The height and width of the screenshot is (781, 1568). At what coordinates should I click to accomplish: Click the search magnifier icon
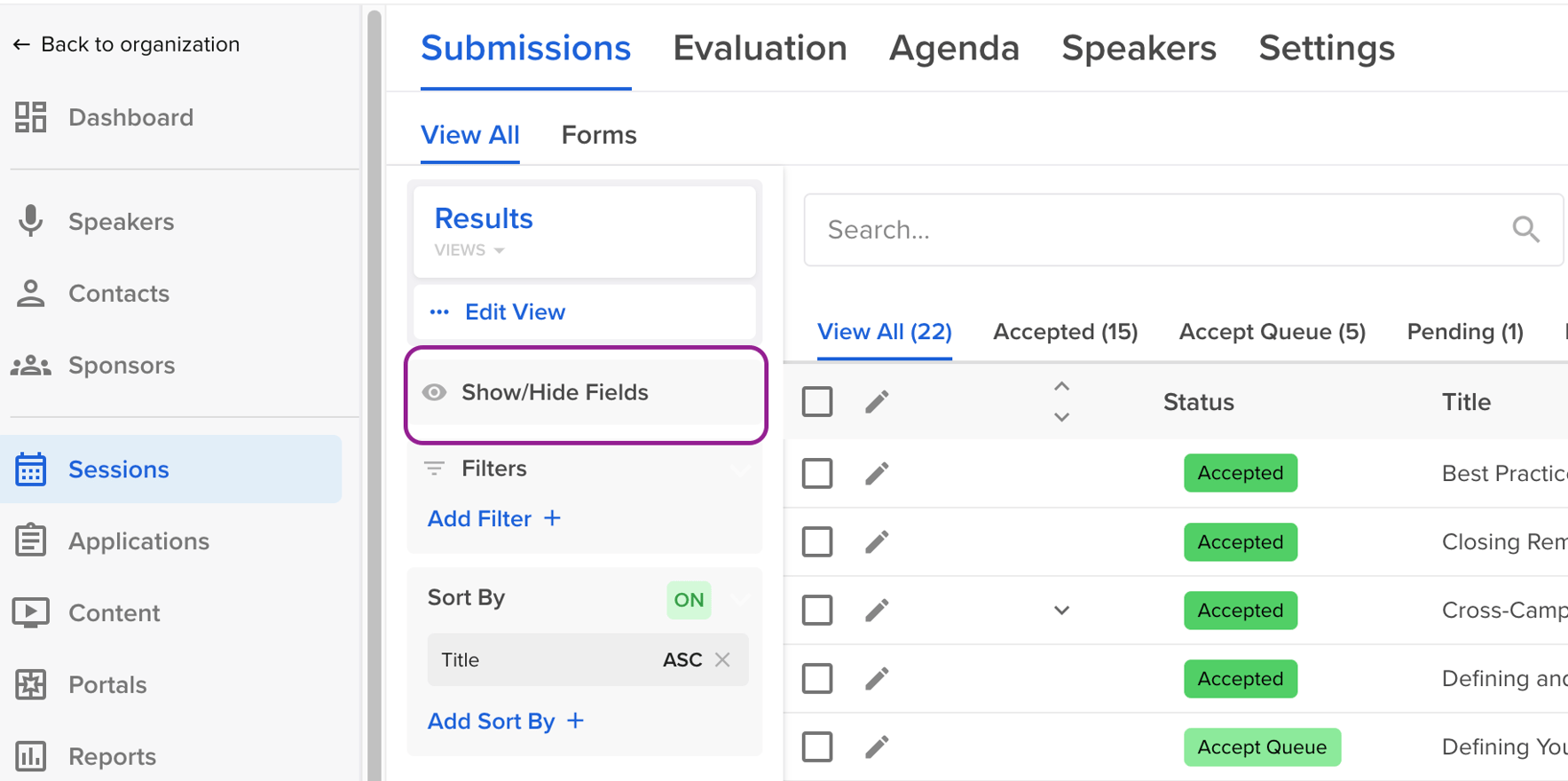pos(1525,230)
